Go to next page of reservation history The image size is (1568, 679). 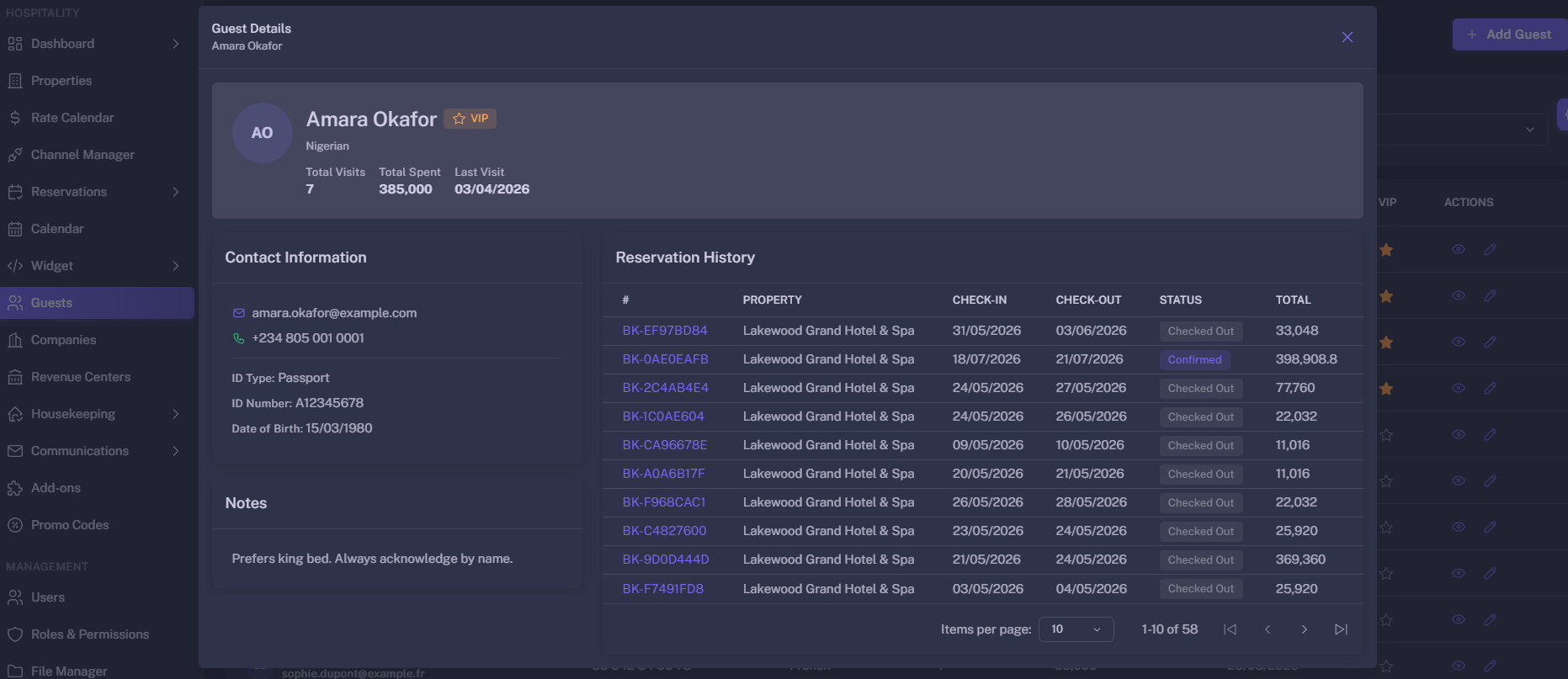pyautogui.click(x=1304, y=629)
